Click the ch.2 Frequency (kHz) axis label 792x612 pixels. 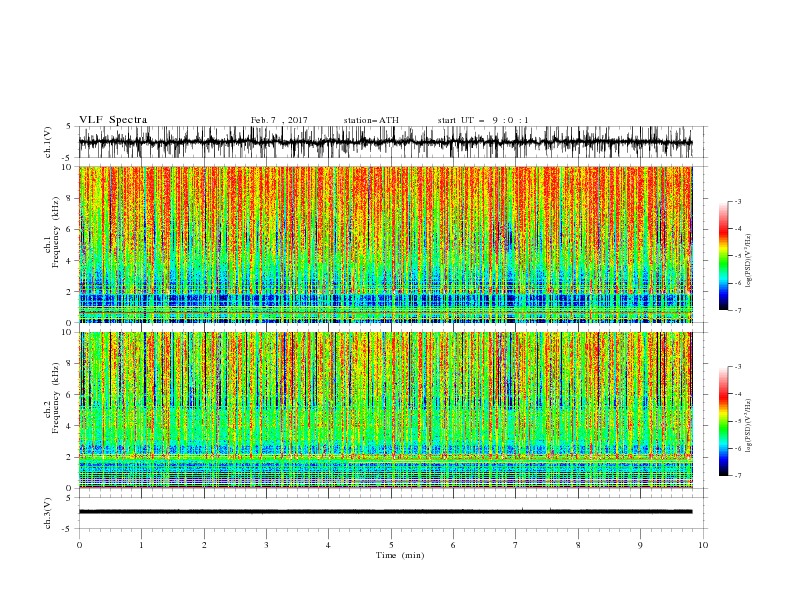click(x=52, y=398)
